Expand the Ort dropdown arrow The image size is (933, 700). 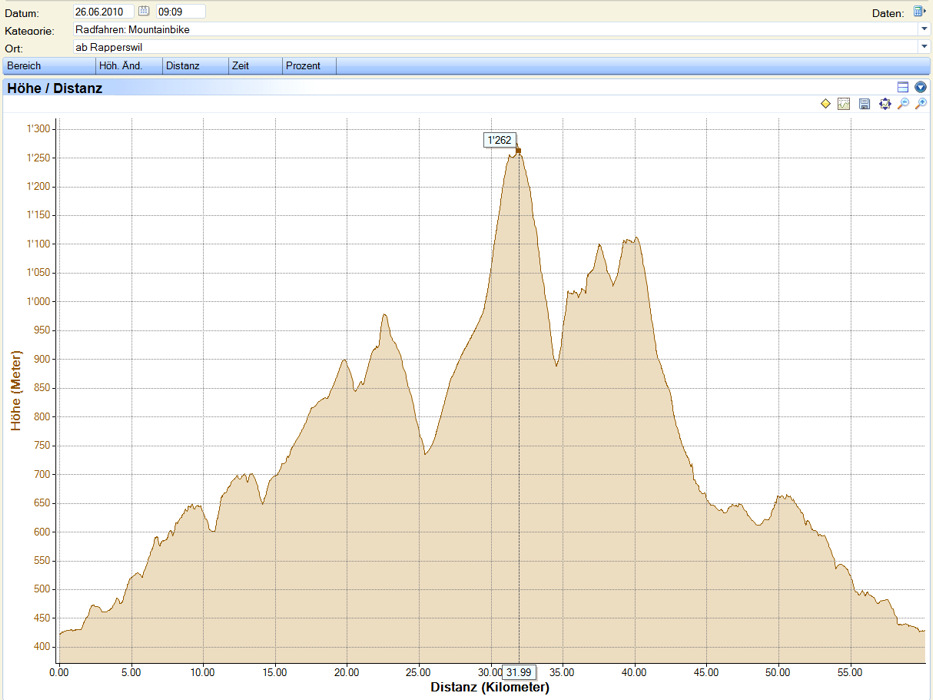tap(923, 46)
